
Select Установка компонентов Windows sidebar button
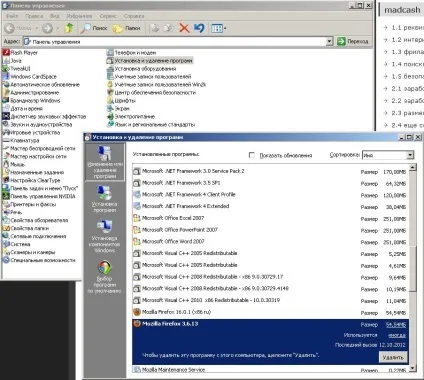pyautogui.click(x=105, y=236)
